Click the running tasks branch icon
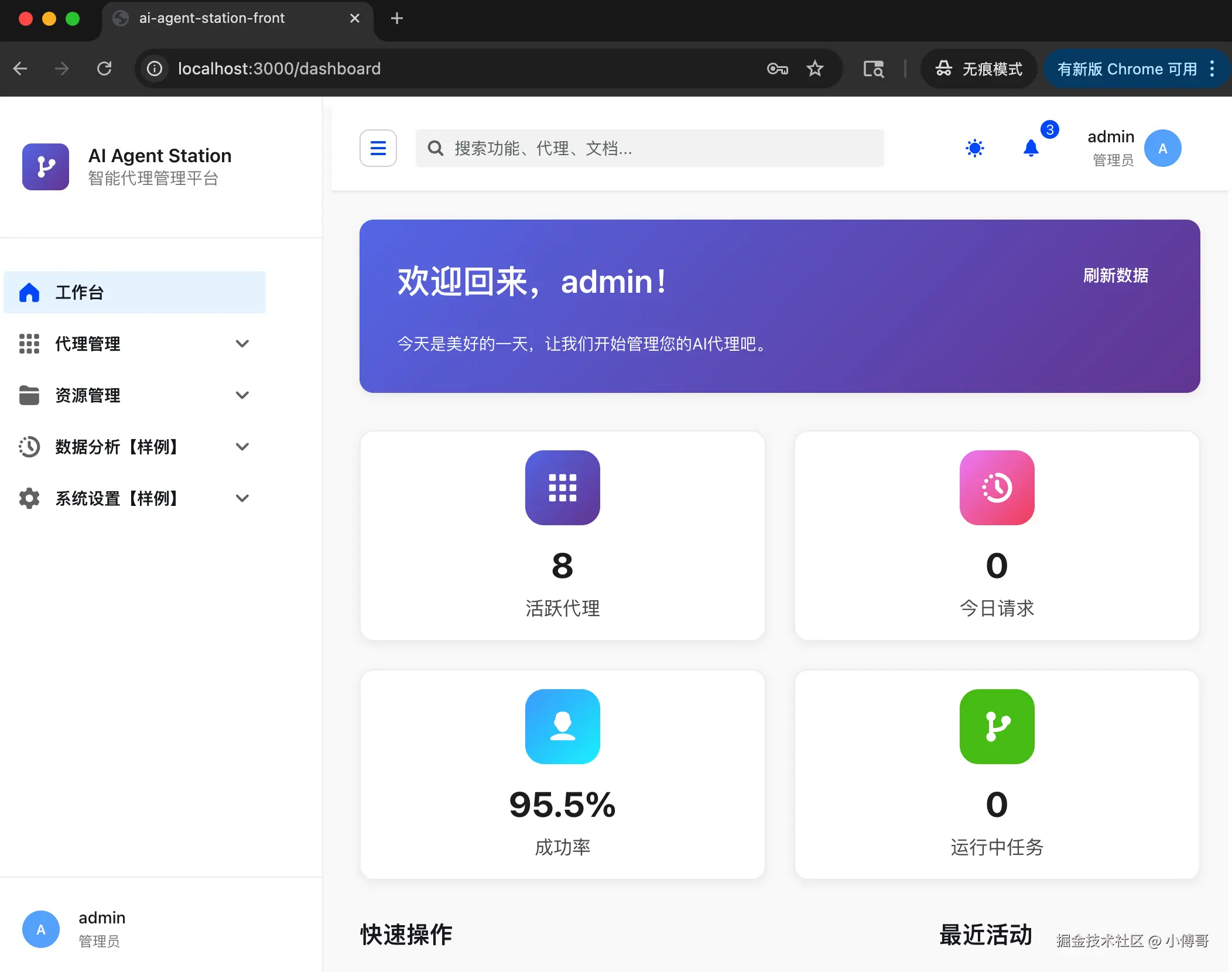 point(997,726)
